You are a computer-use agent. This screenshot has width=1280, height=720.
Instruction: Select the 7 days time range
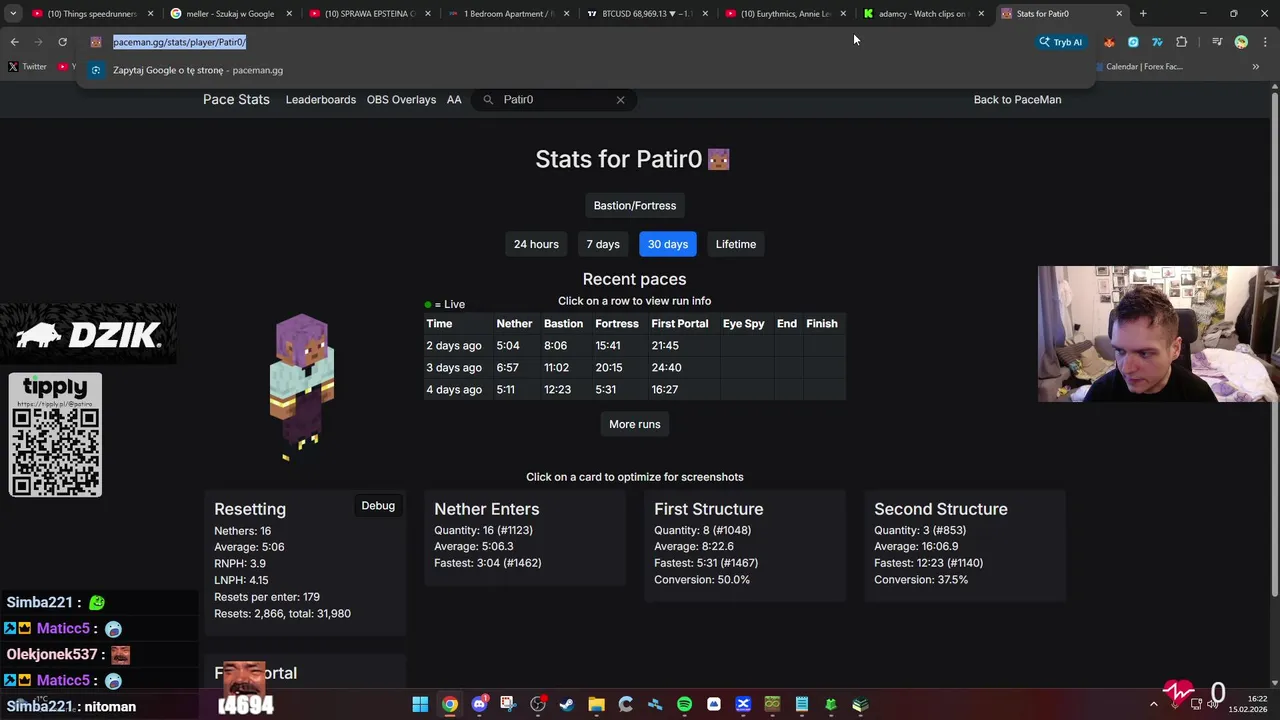click(x=603, y=244)
